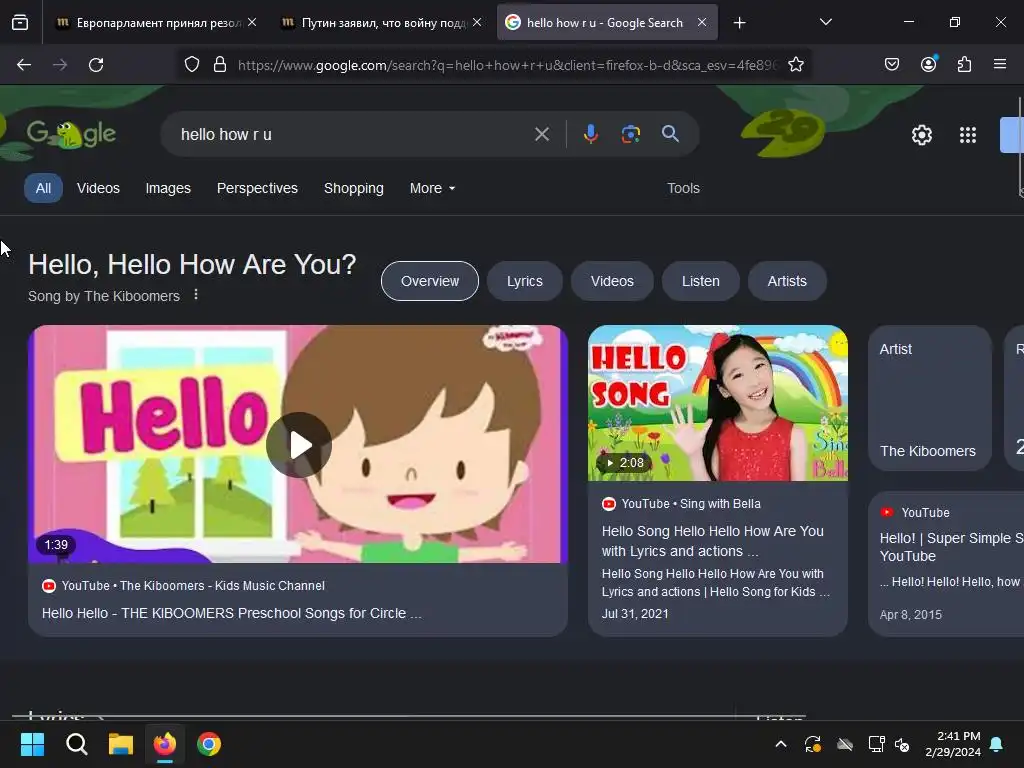Open Hello Song Sing with Bella thumbnail

[x=718, y=403]
